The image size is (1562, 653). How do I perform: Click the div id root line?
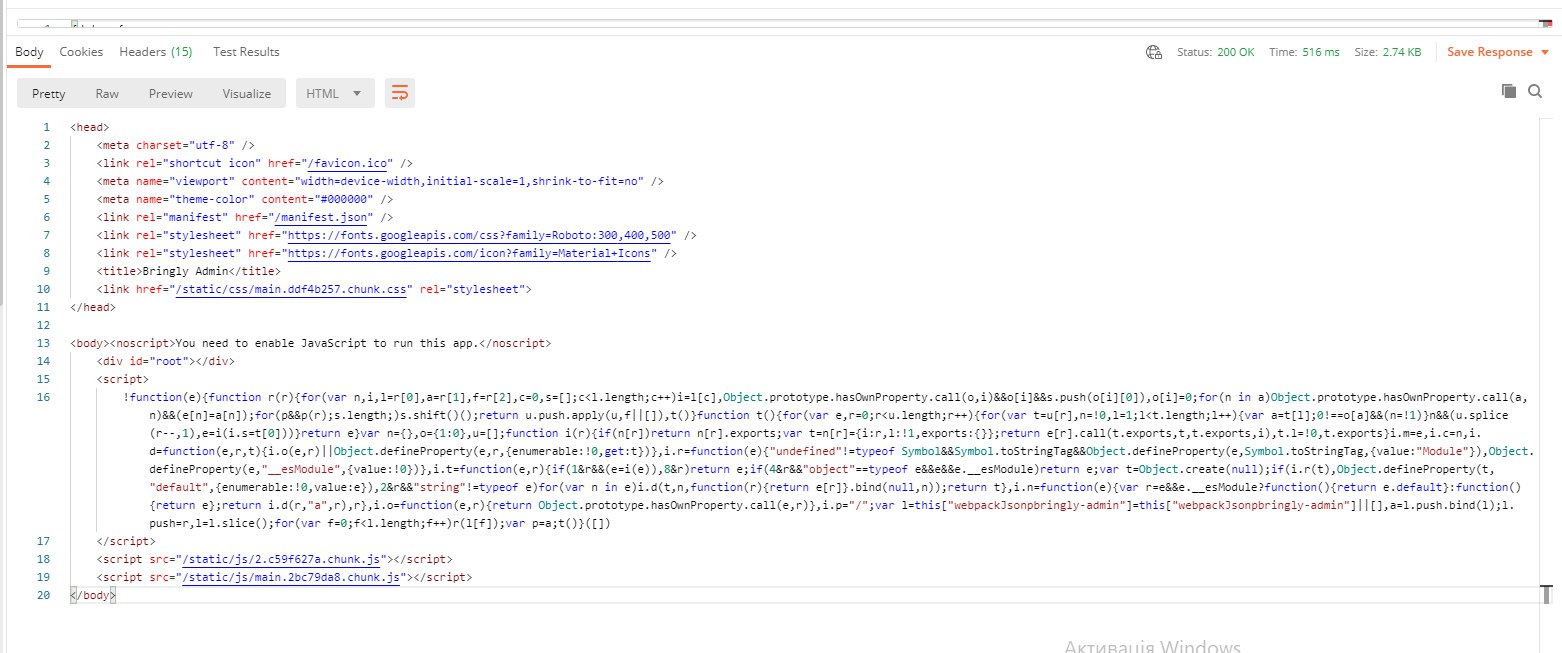[x=165, y=361]
